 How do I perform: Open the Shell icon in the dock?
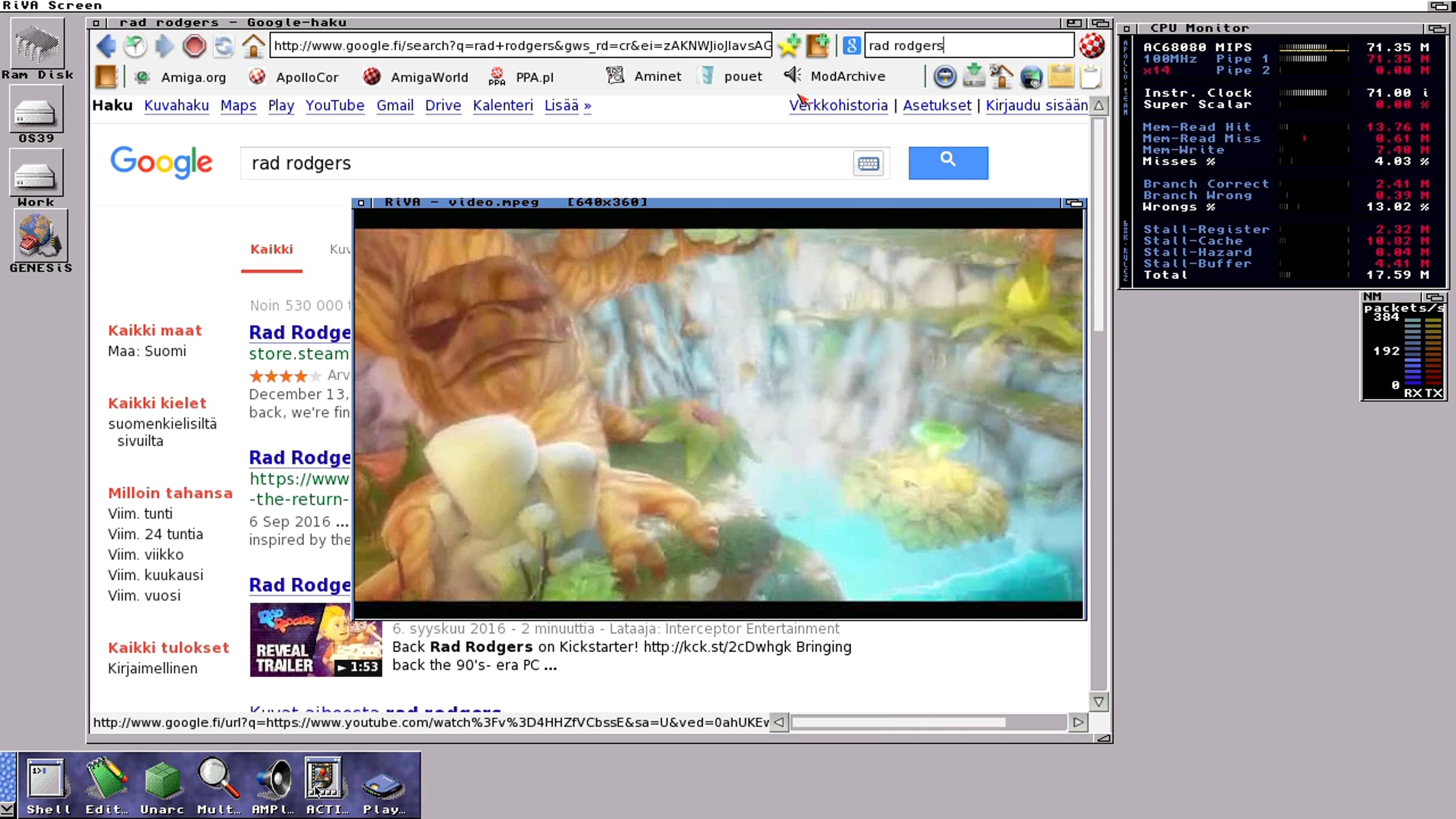[47, 785]
